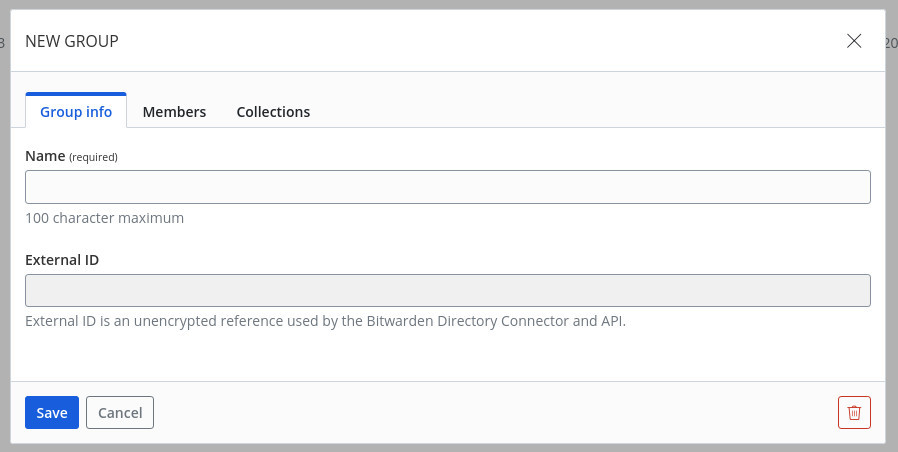Close the New Group dialog with X
The width and height of the screenshot is (898, 452).
pos(854,41)
